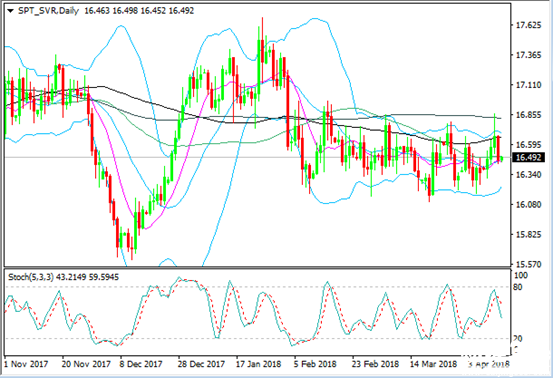Click the 23 Feb 2018 date label
This screenshot has width=556, height=382.
(x=375, y=364)
